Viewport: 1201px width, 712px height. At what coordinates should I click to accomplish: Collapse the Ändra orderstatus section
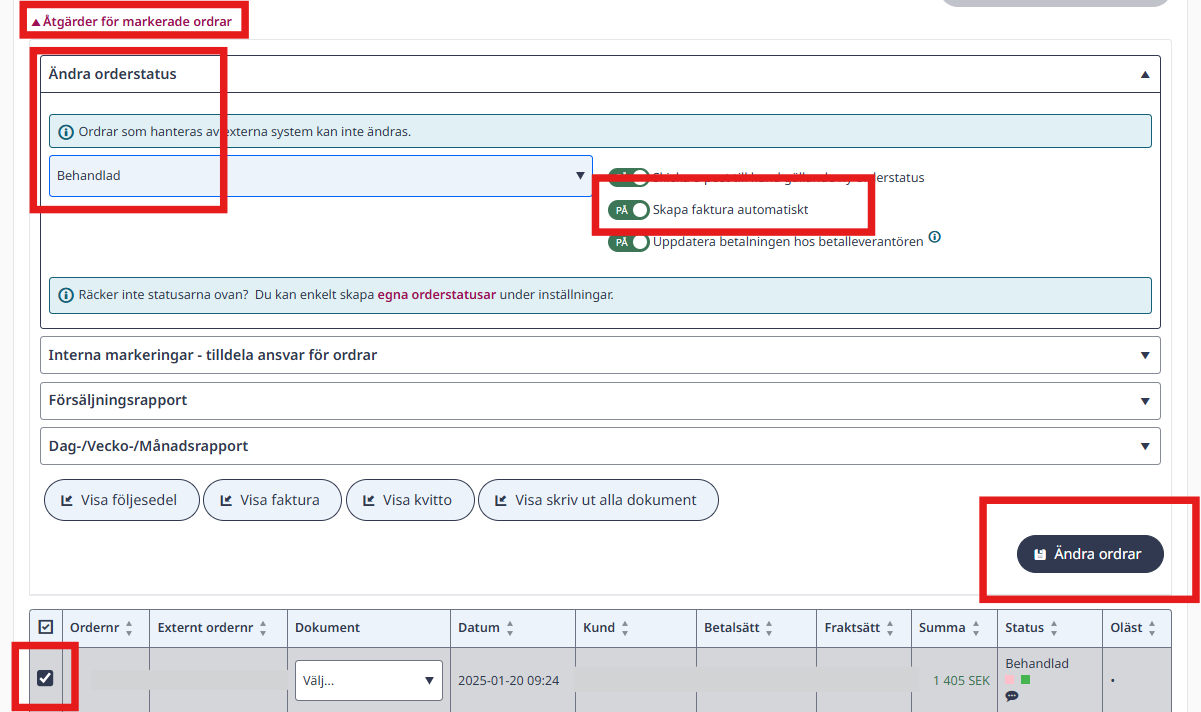600,74
